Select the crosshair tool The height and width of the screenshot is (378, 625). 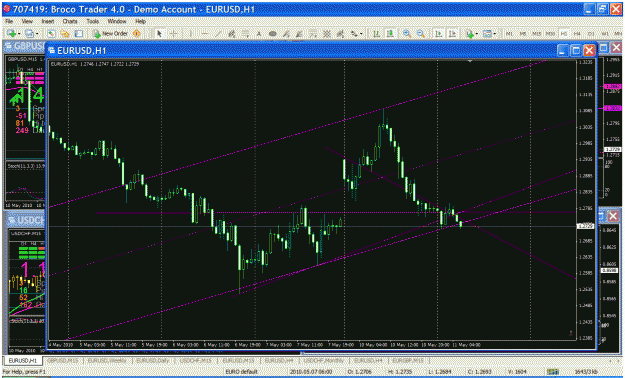coord(173,33)
